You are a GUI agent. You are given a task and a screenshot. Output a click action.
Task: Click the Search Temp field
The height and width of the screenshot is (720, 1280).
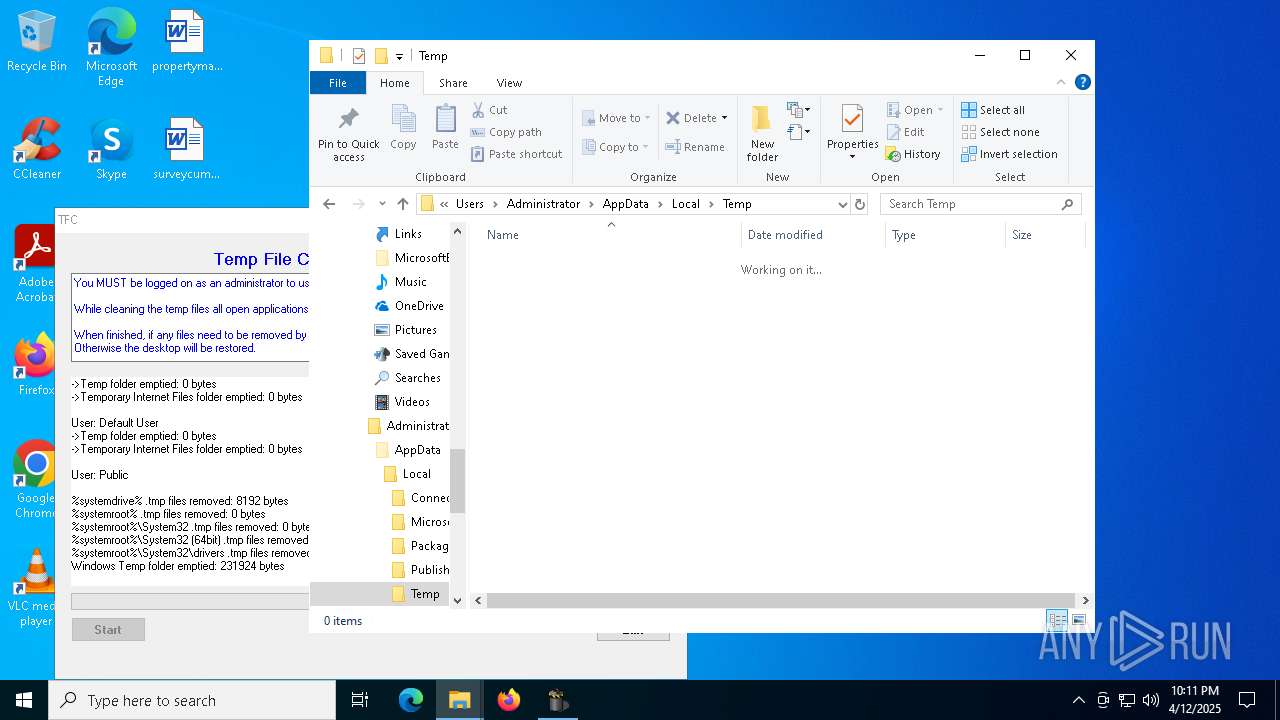pos(980,204)
